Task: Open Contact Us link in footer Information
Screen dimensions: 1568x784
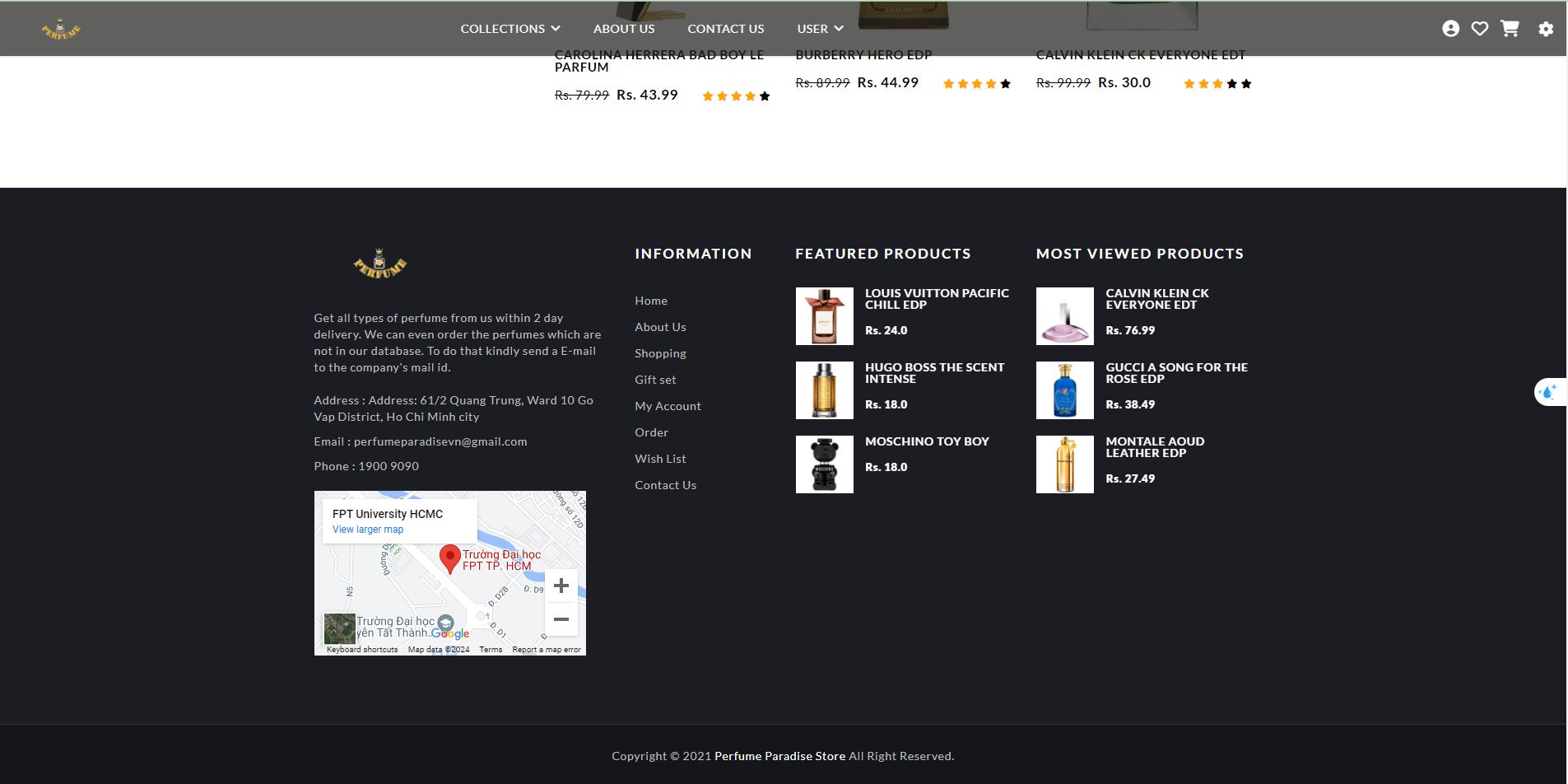Action: coord(665,485)
